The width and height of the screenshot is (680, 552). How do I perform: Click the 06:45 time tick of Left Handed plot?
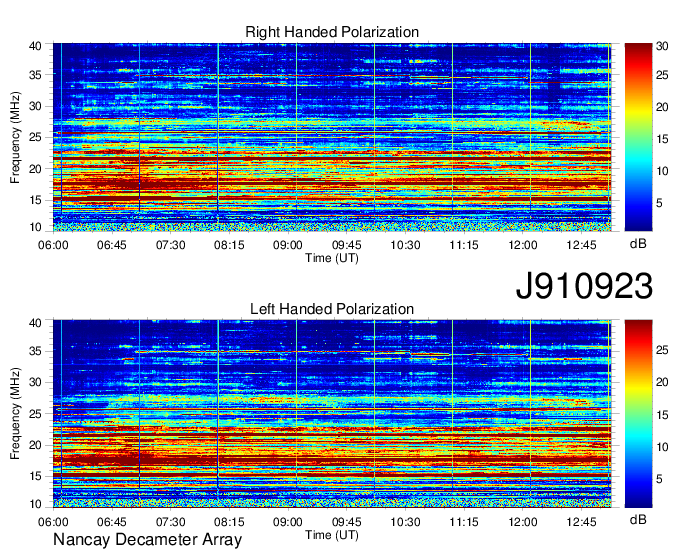coord(111,522)
